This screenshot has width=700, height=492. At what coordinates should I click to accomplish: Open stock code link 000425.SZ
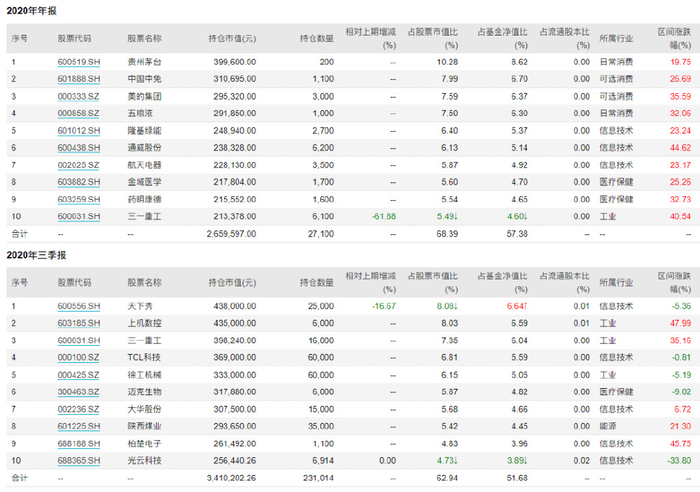[x=78, y=375]
